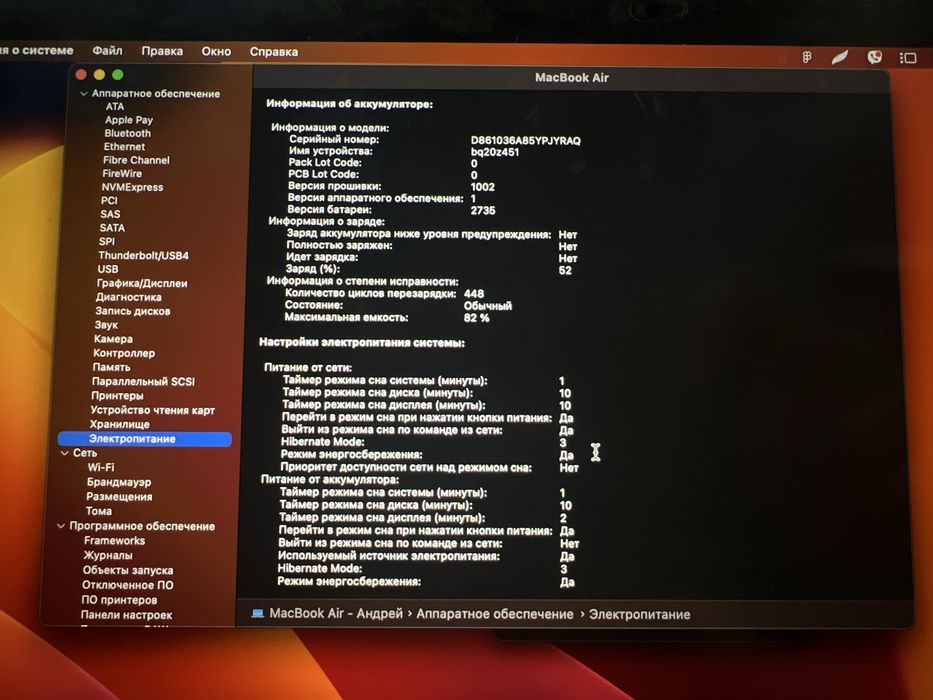Select FireWire in the sidebar
933x700 pixels.
(x=122, y=173)
